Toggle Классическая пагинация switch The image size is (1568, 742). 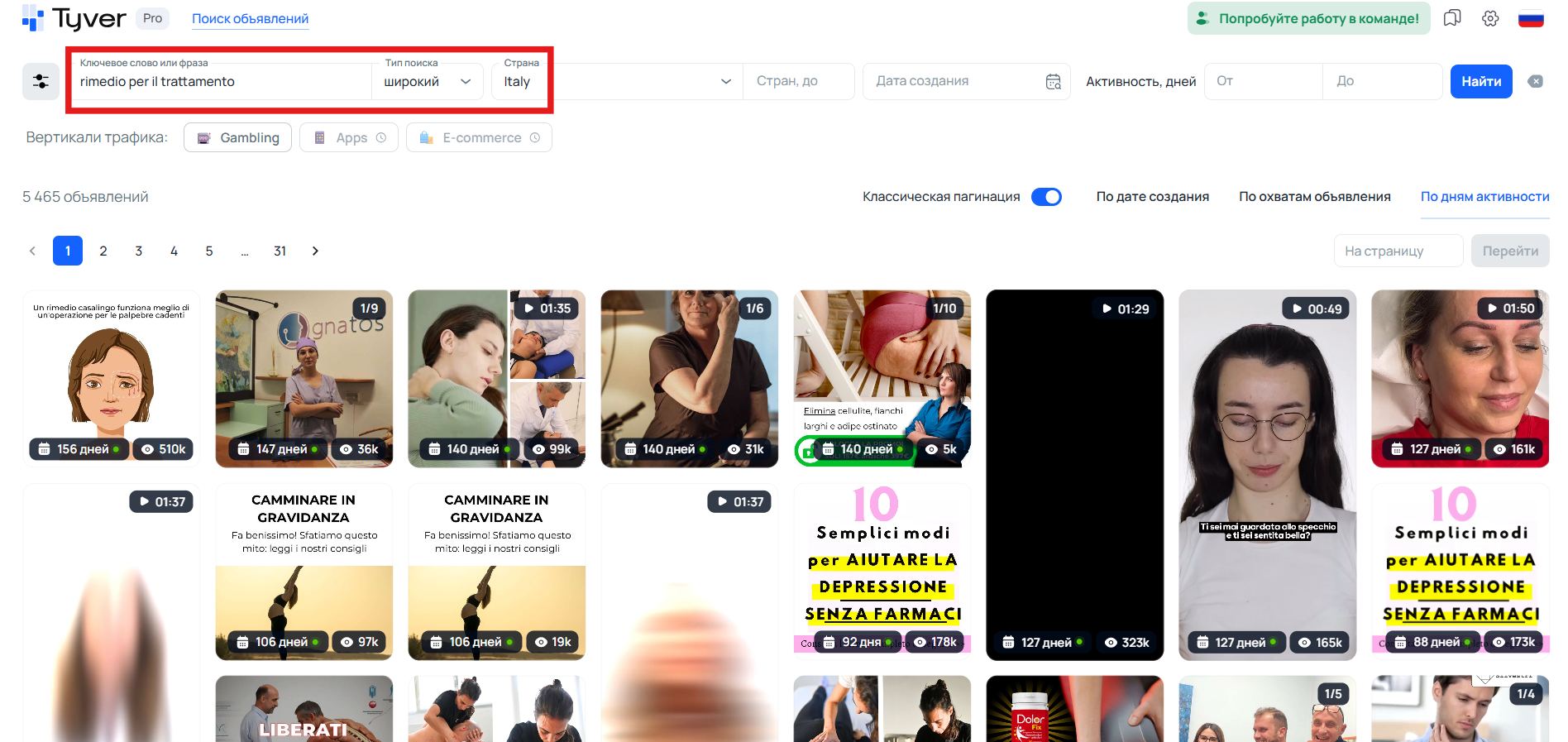[x=1046, y=197]
